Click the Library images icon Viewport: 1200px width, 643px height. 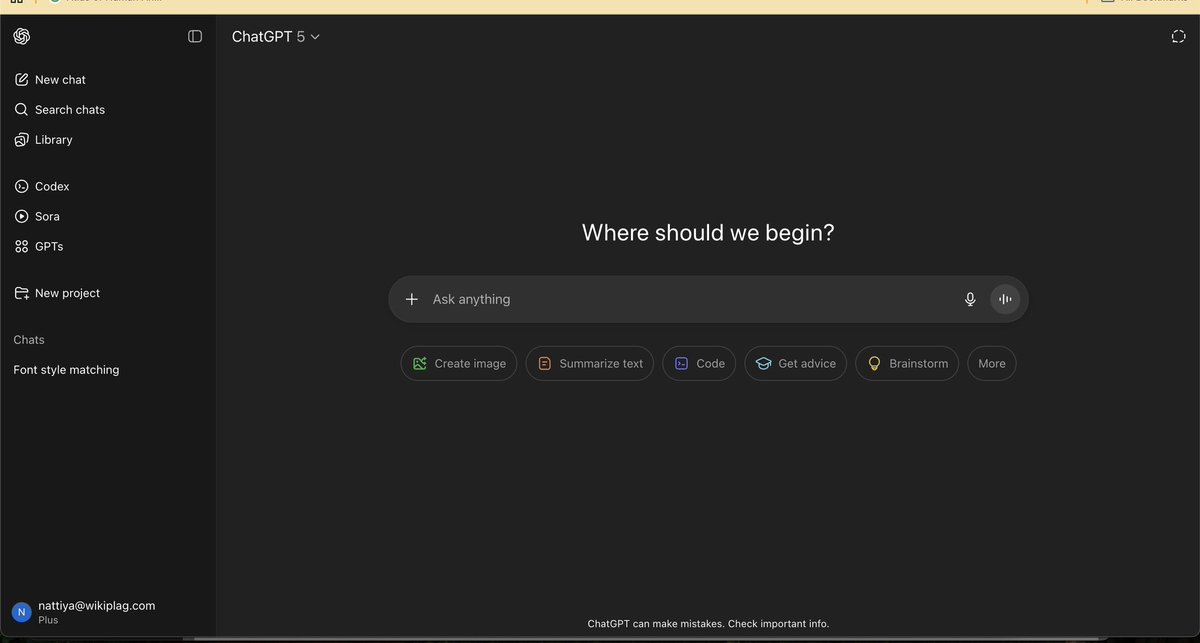21,140
